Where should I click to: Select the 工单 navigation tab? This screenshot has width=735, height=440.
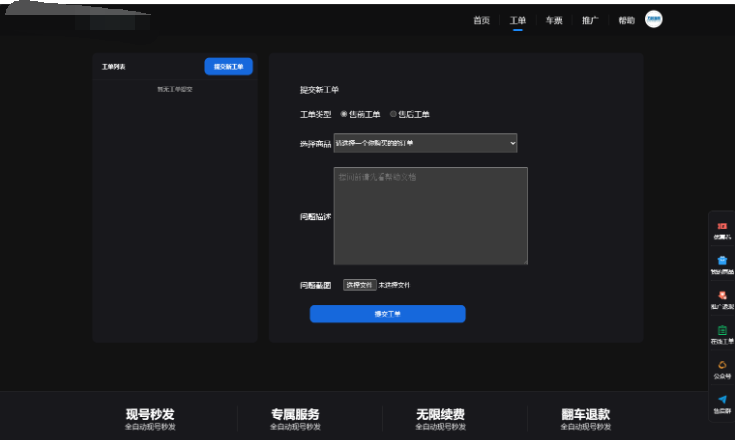(518, 20)
